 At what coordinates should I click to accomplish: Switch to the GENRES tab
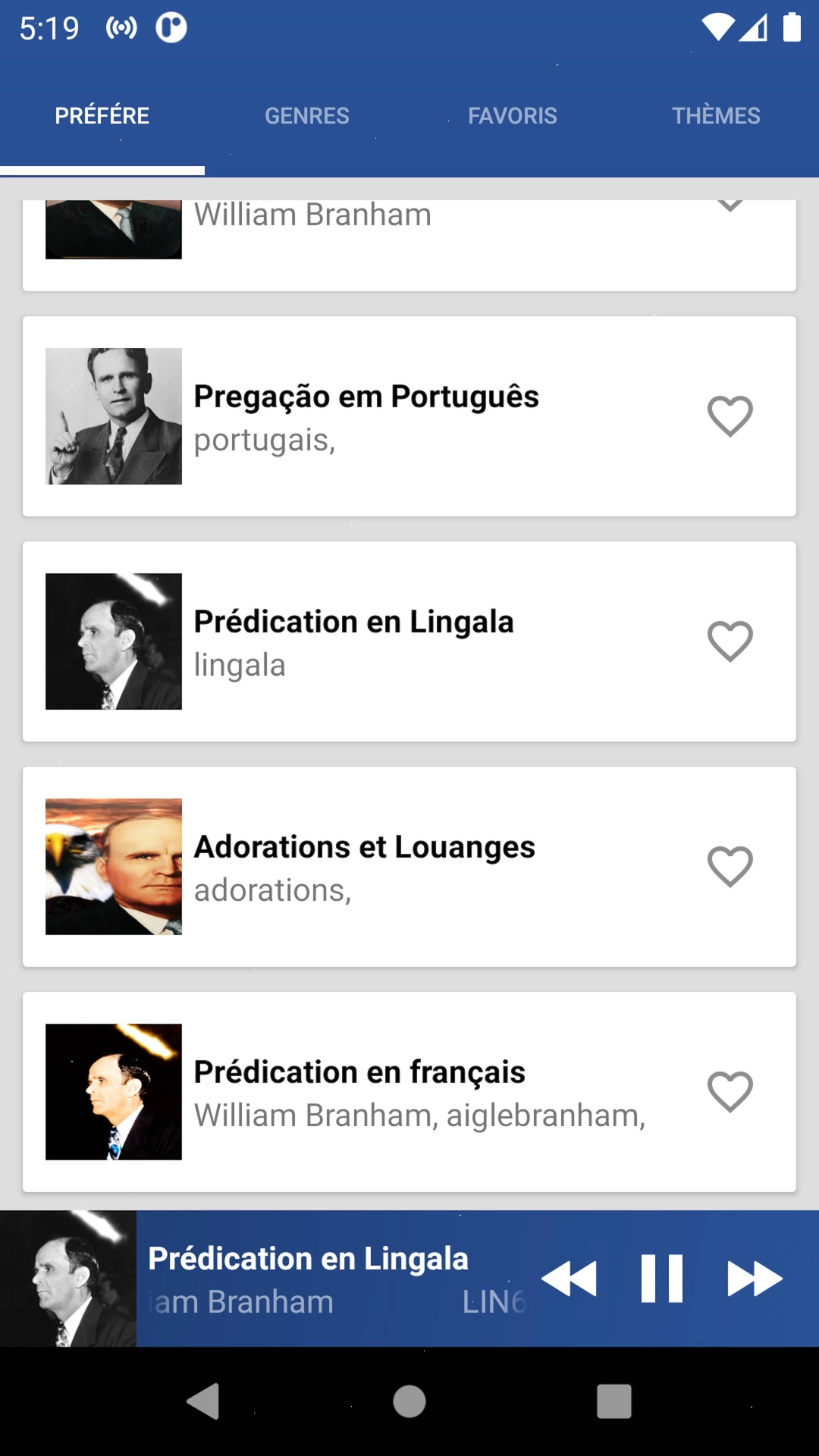(307, 116)
